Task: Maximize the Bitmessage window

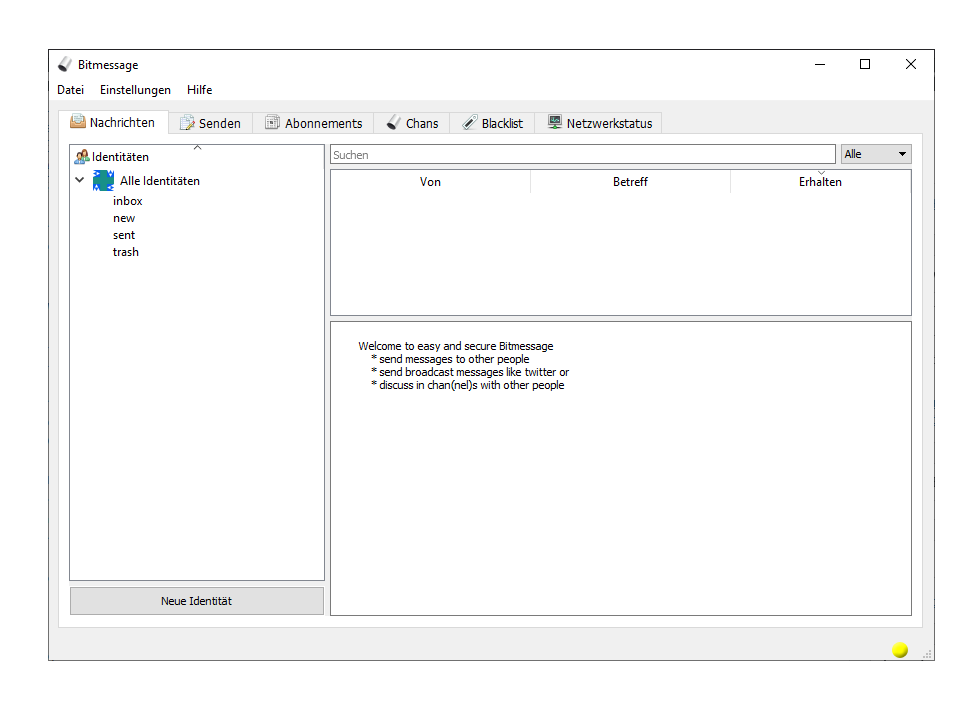Action: (864, 64)
